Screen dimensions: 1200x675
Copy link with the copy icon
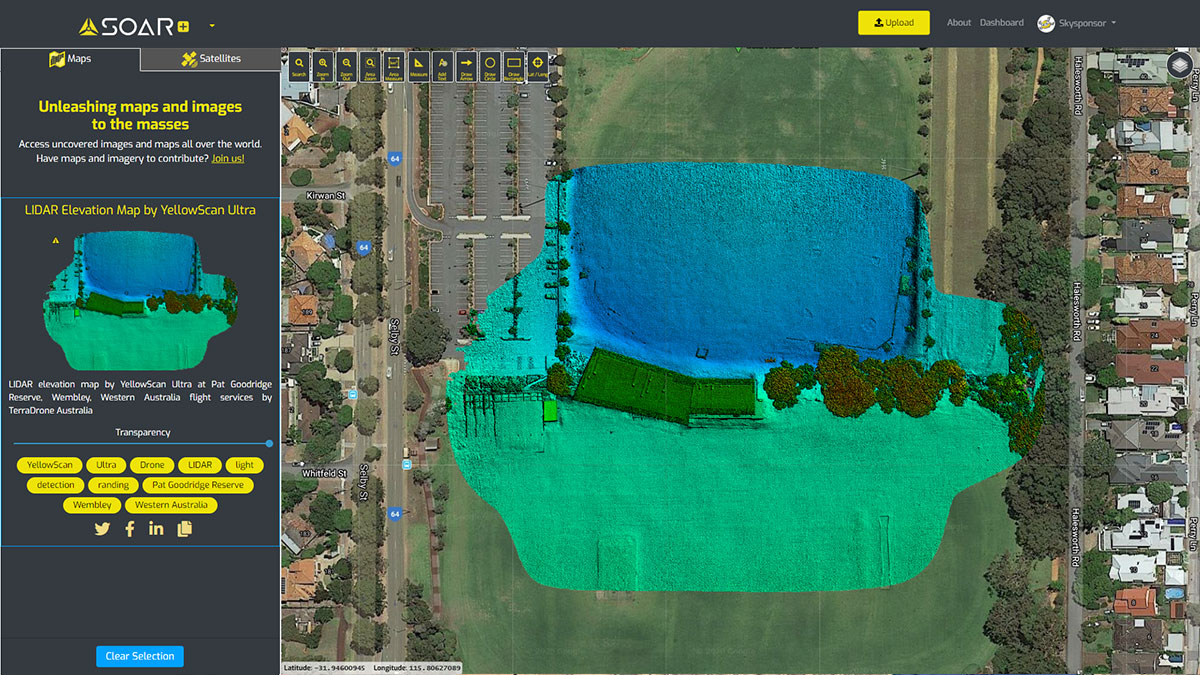tap(184, 529)
